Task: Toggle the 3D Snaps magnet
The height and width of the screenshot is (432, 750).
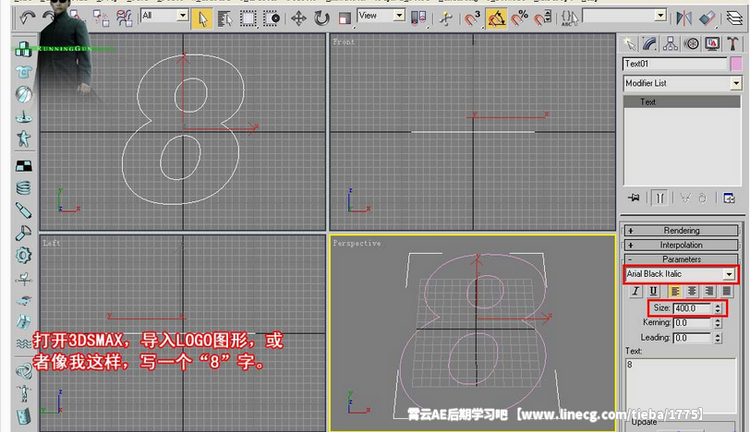Action: tap(473, 19)
